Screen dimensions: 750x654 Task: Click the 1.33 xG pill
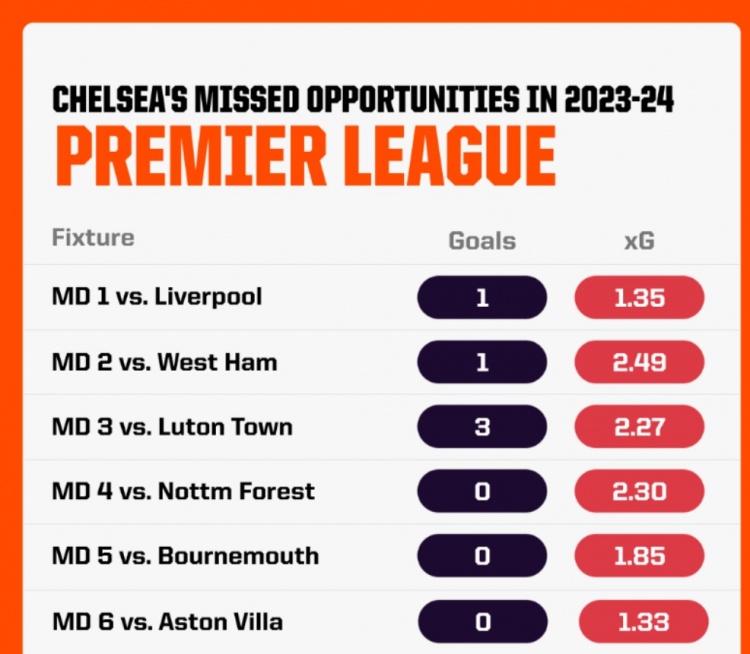[643, 622]
